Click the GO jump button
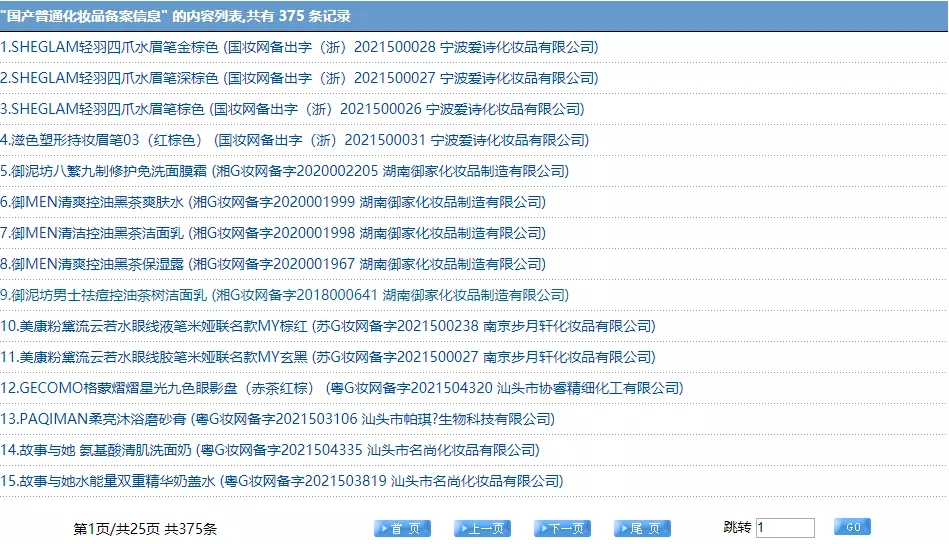Screen dimensions: 949x544 (x=852, y=527)
